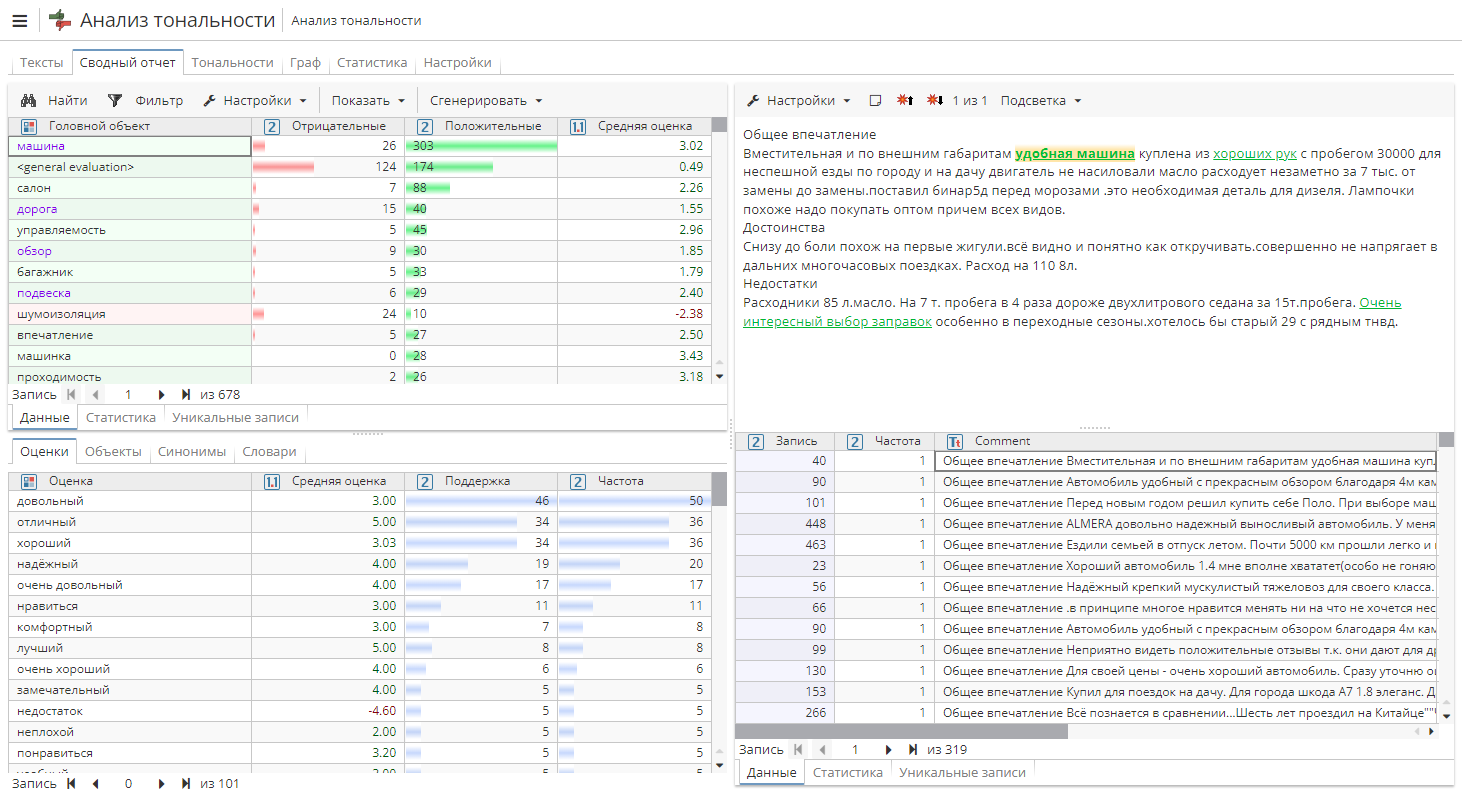Open the Фильтр funnel tool
Screen dimensions: 1462x793
(x=145, y=100)
